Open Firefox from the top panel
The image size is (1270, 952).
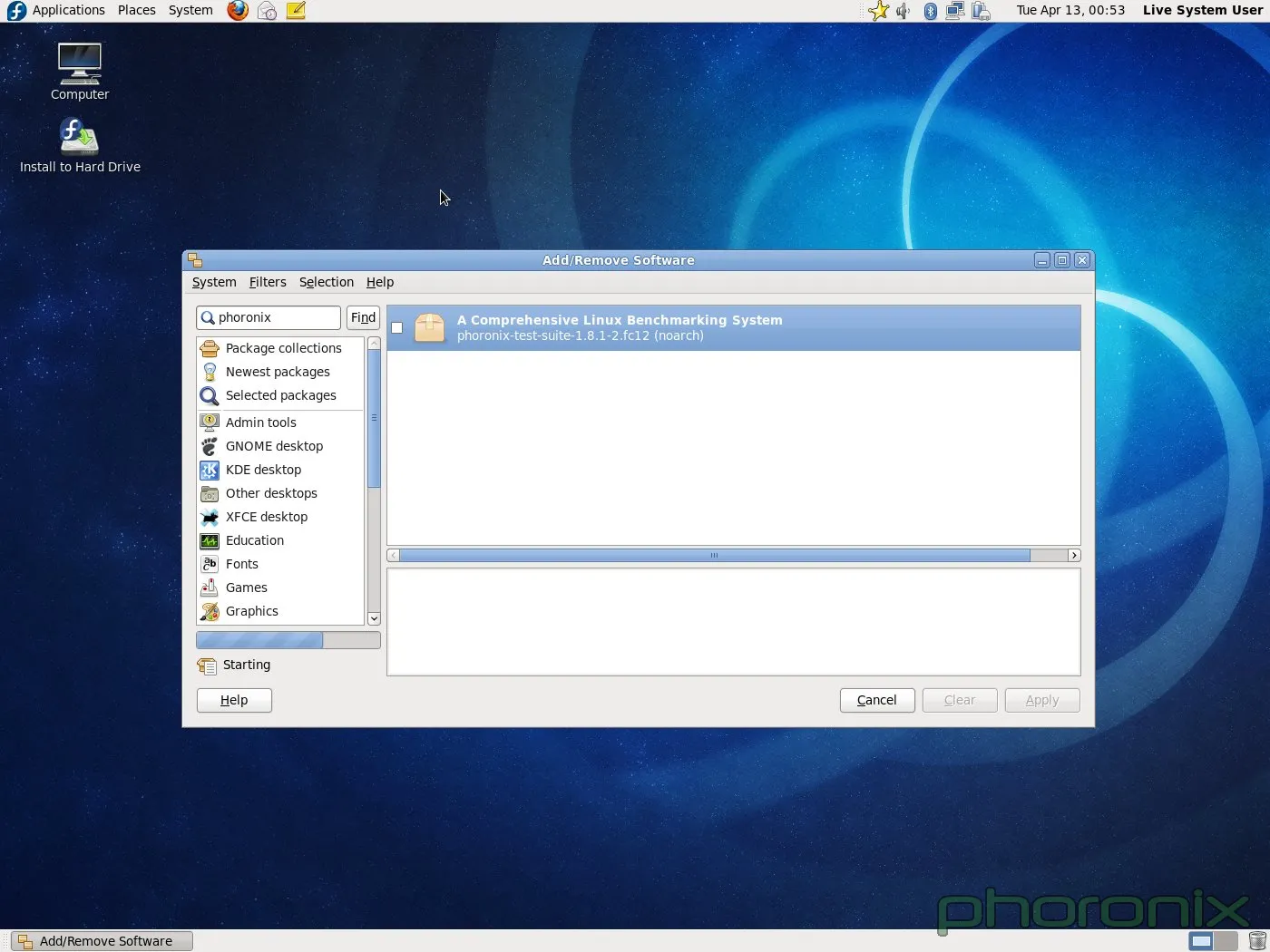tap(238, 10)
